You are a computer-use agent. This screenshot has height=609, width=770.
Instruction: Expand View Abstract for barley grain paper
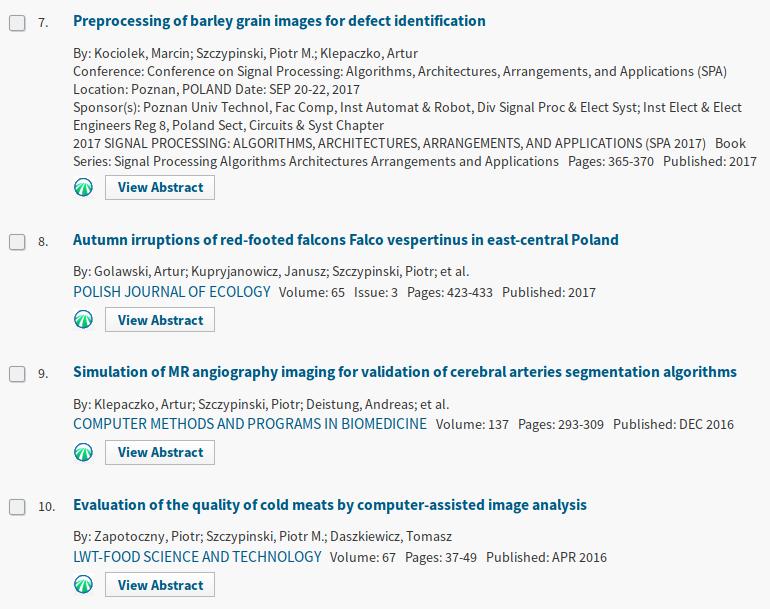pyautogui.click(x=160, y=188)
